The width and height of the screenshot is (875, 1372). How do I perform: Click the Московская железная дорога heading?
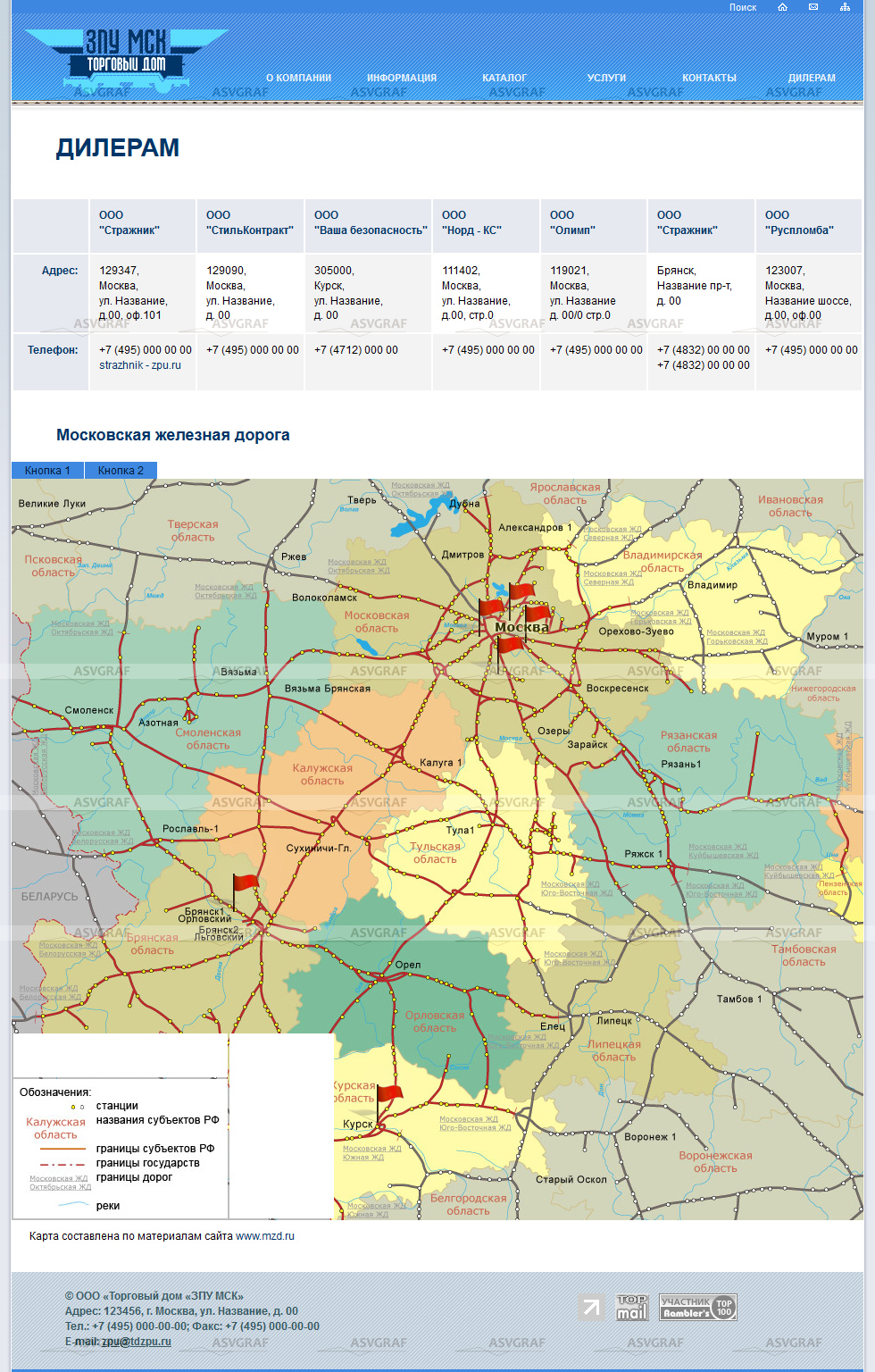[x=173, y=435]
